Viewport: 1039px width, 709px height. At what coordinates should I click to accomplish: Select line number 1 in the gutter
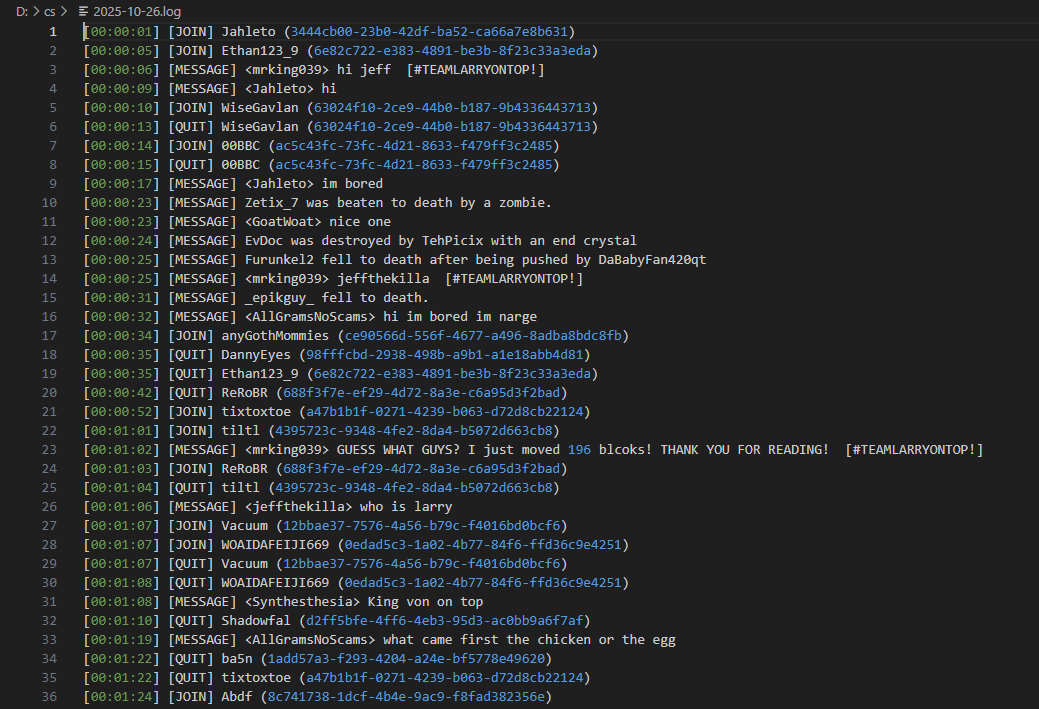(x=53, y=32)
